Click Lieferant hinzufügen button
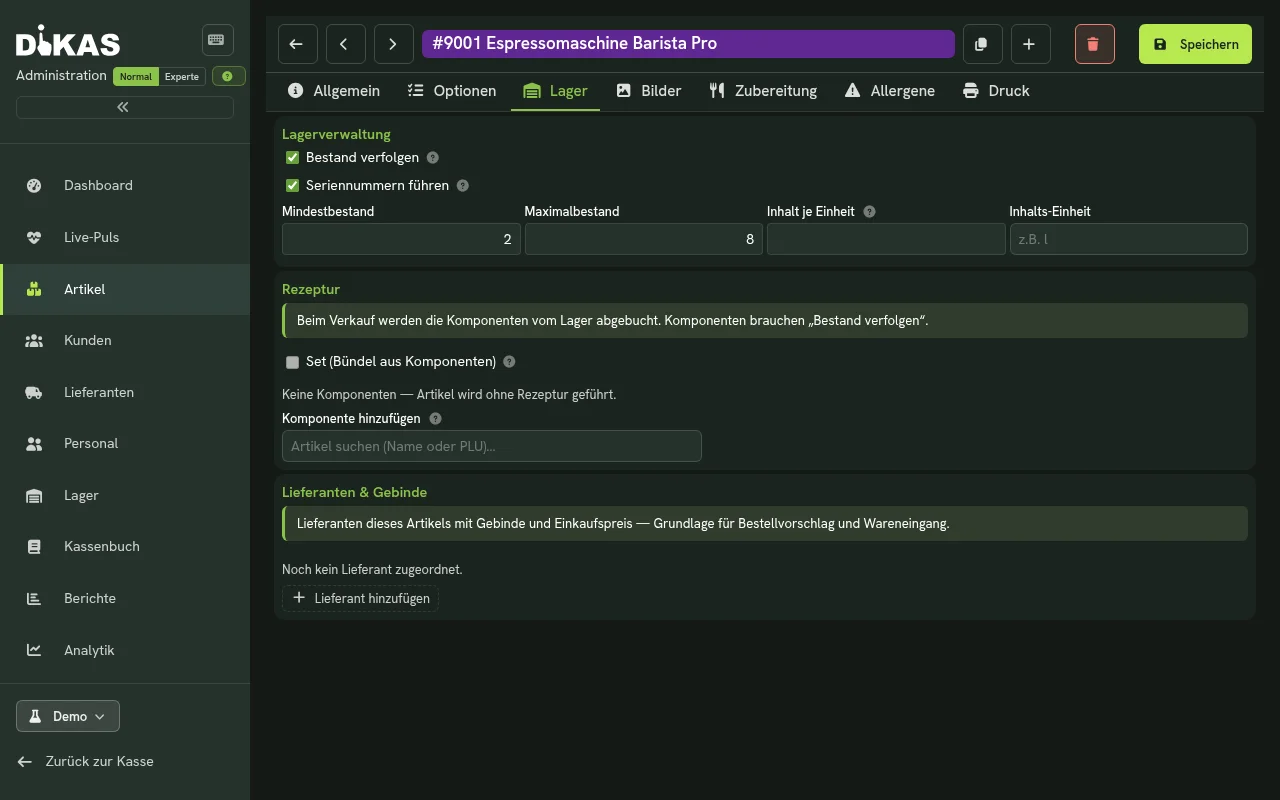The image size is (1280, 800). [x=361, y=598]
